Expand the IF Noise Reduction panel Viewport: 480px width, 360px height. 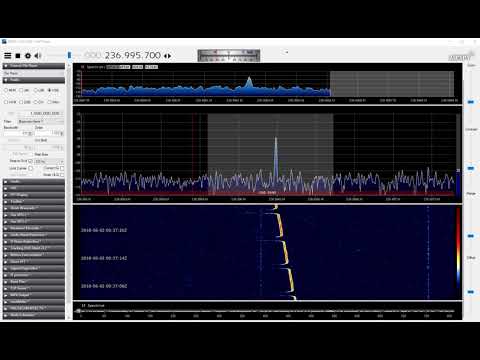click(34, 242)
